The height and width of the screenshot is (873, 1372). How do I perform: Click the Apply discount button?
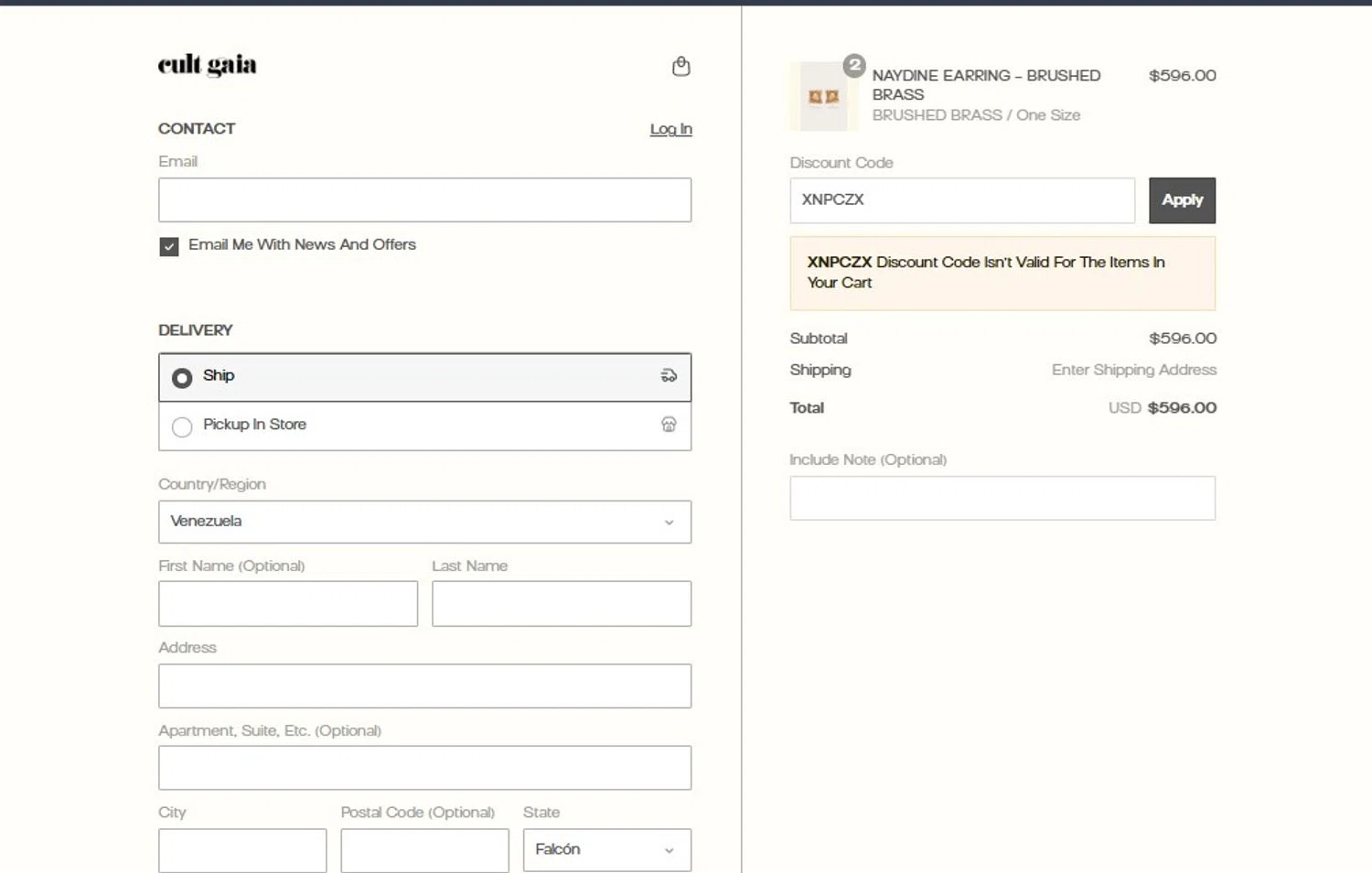(x=1182, y=200)
